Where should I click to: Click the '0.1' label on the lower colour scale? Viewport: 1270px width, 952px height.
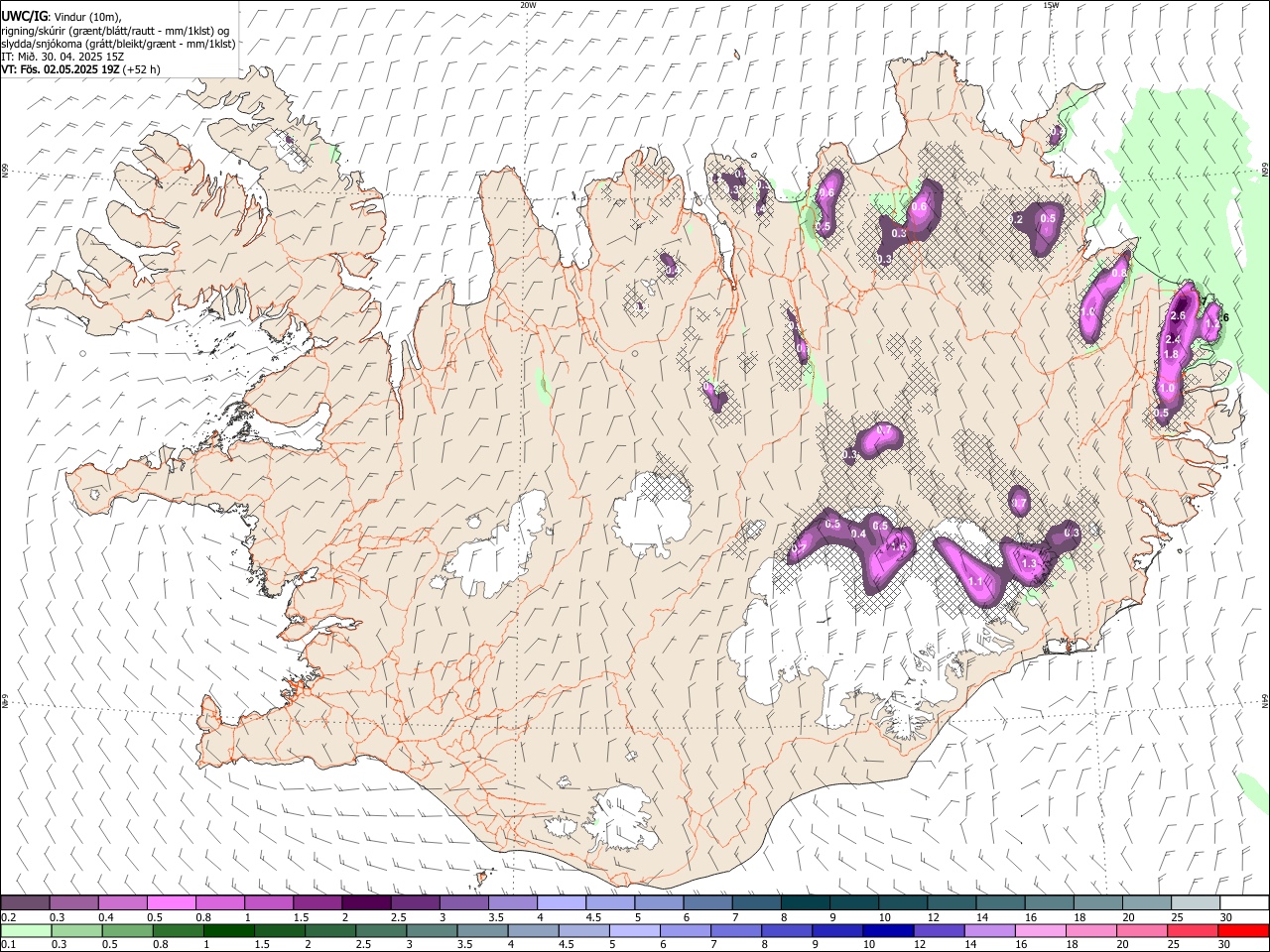click(x=8, y=943)
